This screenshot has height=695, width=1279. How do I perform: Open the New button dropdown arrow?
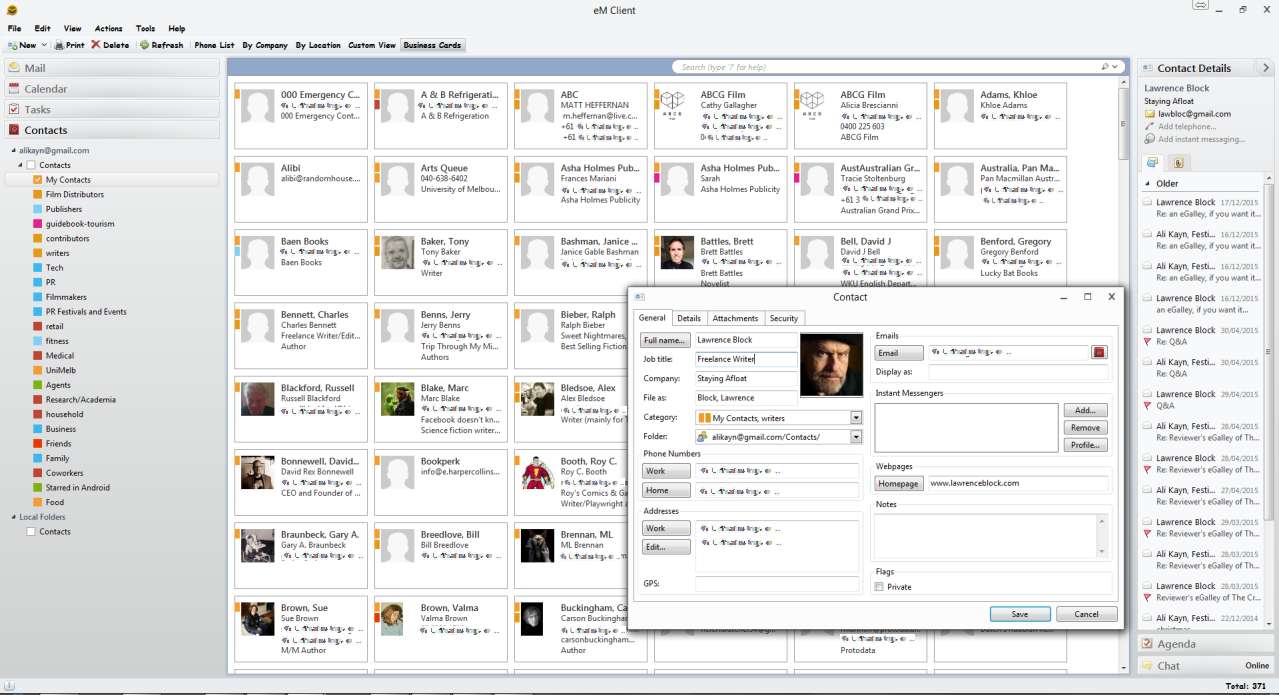(x=44, y=45)
